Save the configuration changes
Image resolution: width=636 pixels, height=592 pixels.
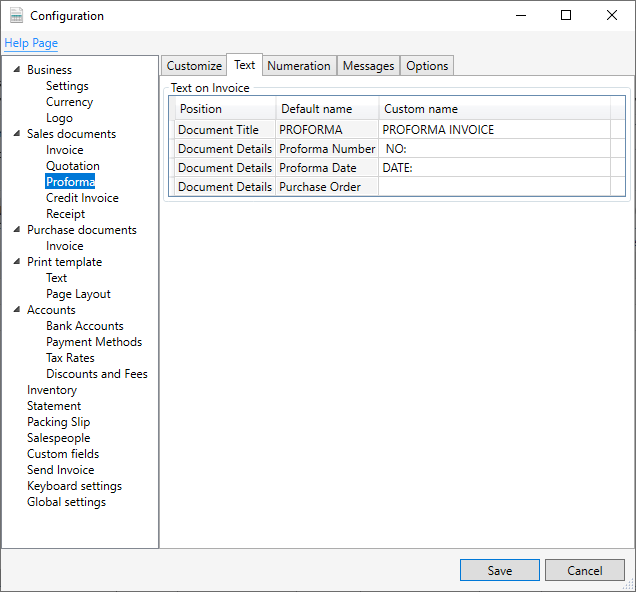click(500, 570)
